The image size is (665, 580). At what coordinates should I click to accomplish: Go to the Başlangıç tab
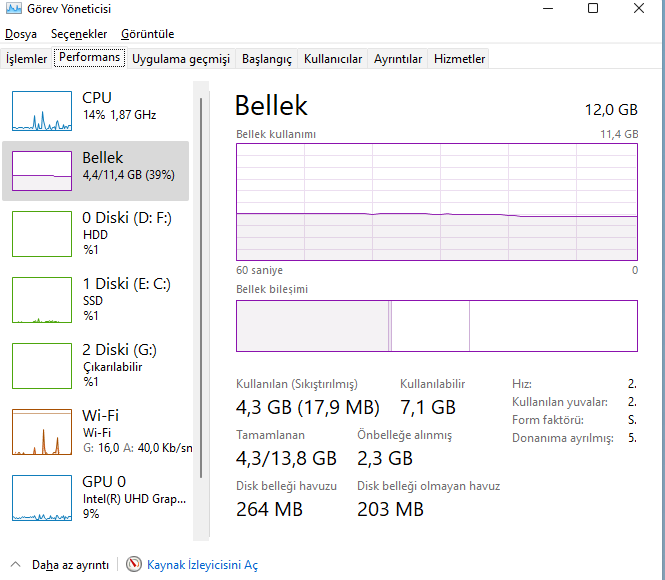[x=266, y=59]
